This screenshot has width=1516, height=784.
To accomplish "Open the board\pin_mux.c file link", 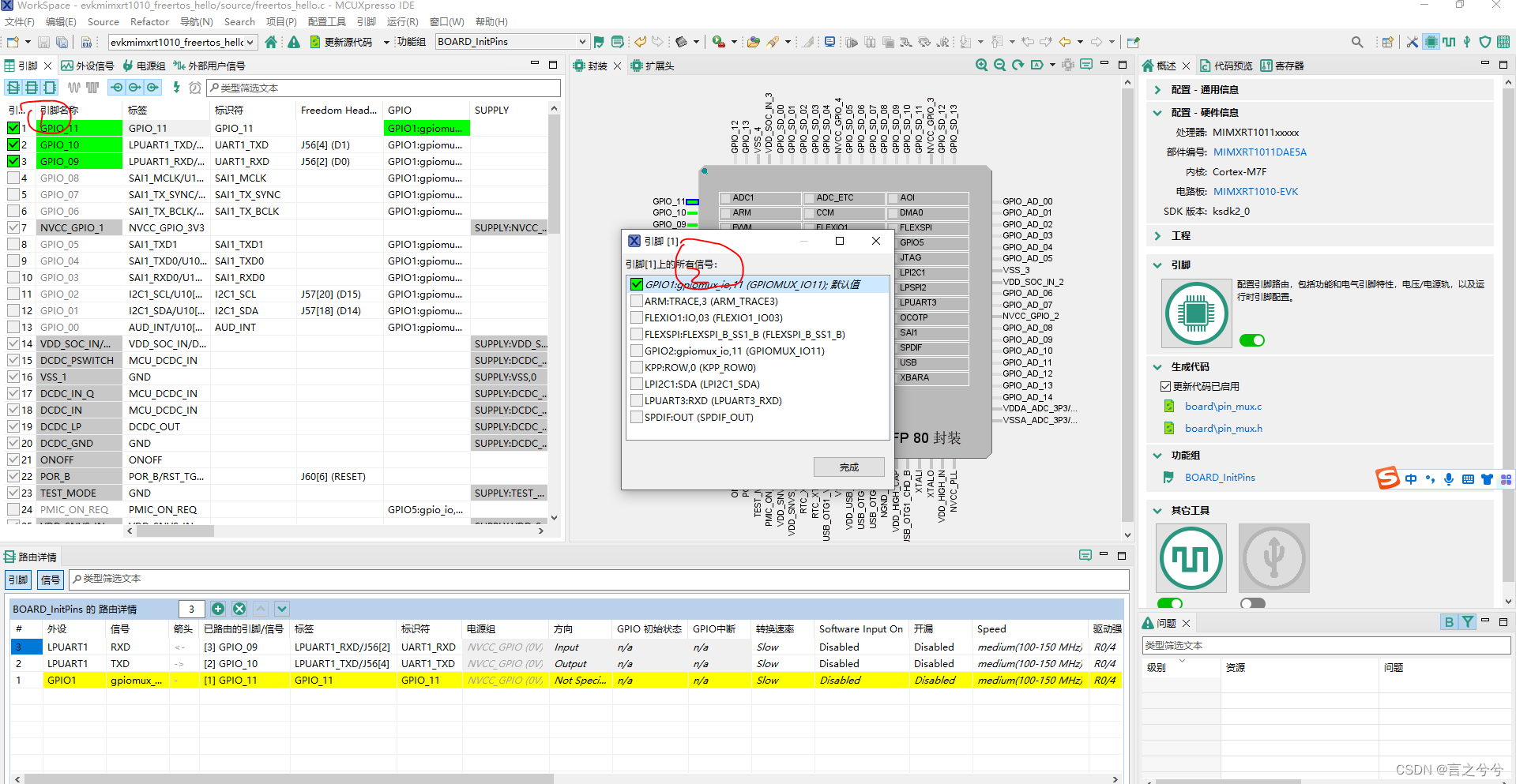I will (x=1223, y=406).
